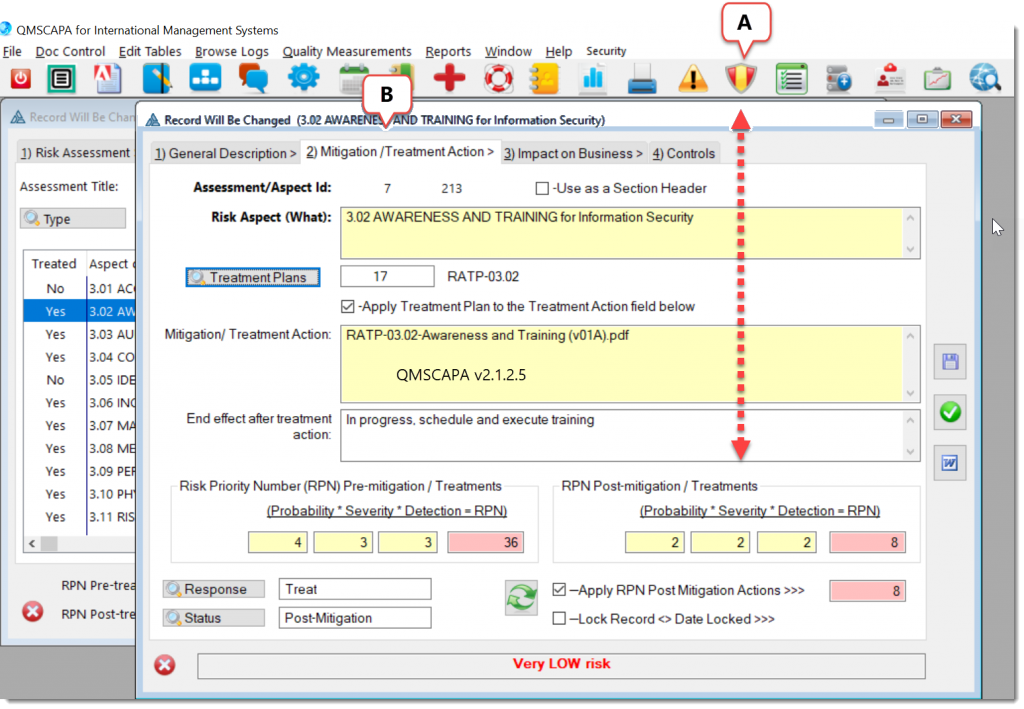The image size is (1024, 709).
Task: Open the risk shield icon
Action: tap(741, 80)
